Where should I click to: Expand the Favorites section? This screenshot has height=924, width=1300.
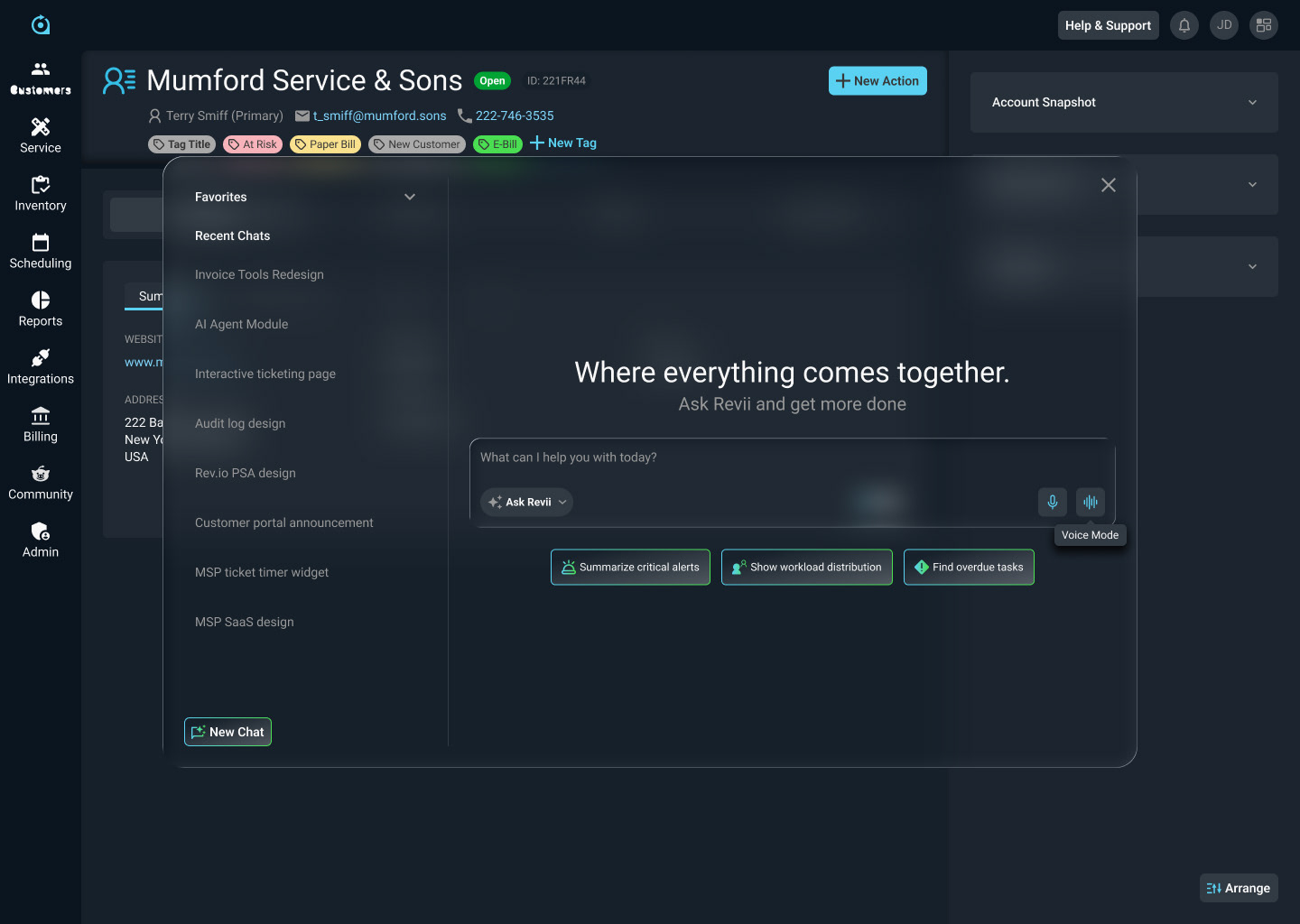tap(410, 197)
